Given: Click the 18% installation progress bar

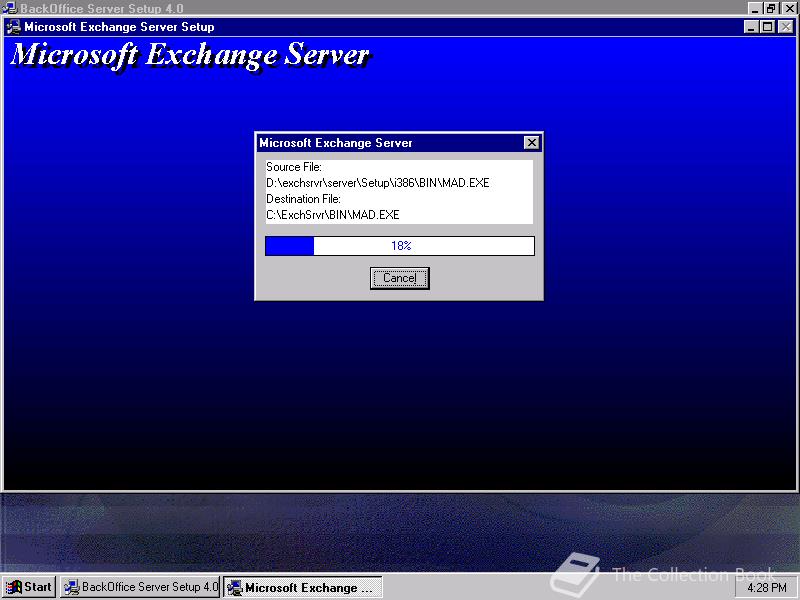Looking at the screenshot, I should click(399, 246).
